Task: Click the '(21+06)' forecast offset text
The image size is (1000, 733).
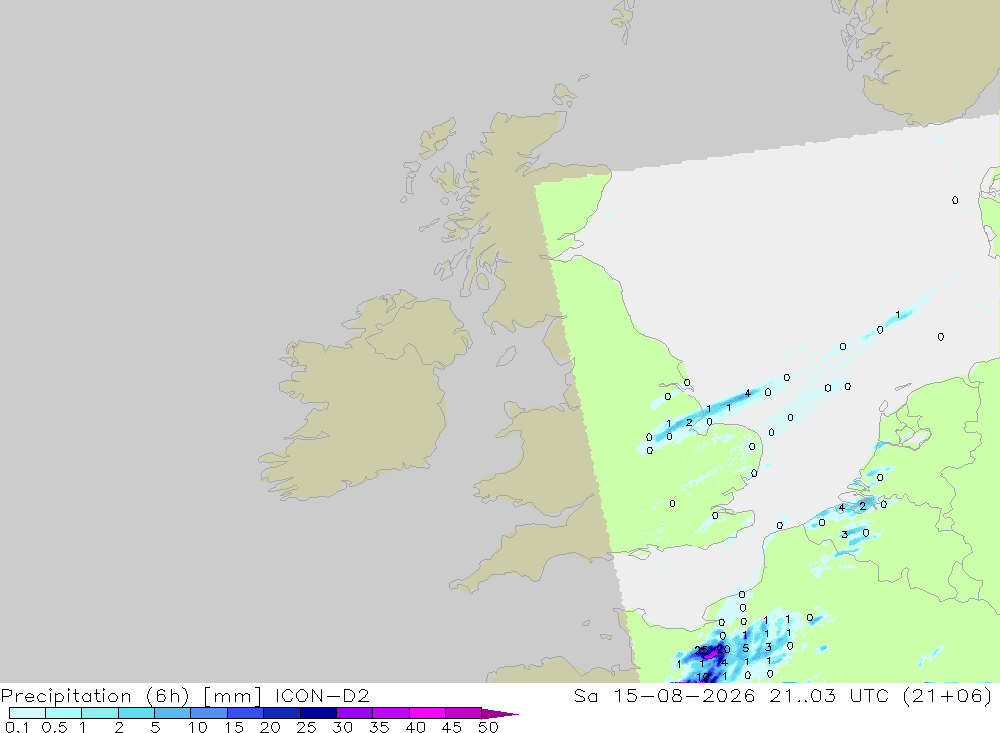Action: (x=948, y=695)
